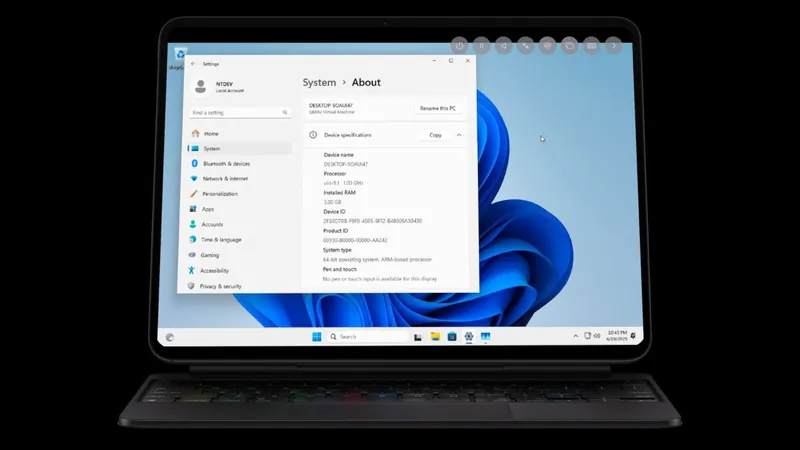Click the Device ID value text
Image resolution: width=800 pixels, height=450 pixels.
pos(372,221)
